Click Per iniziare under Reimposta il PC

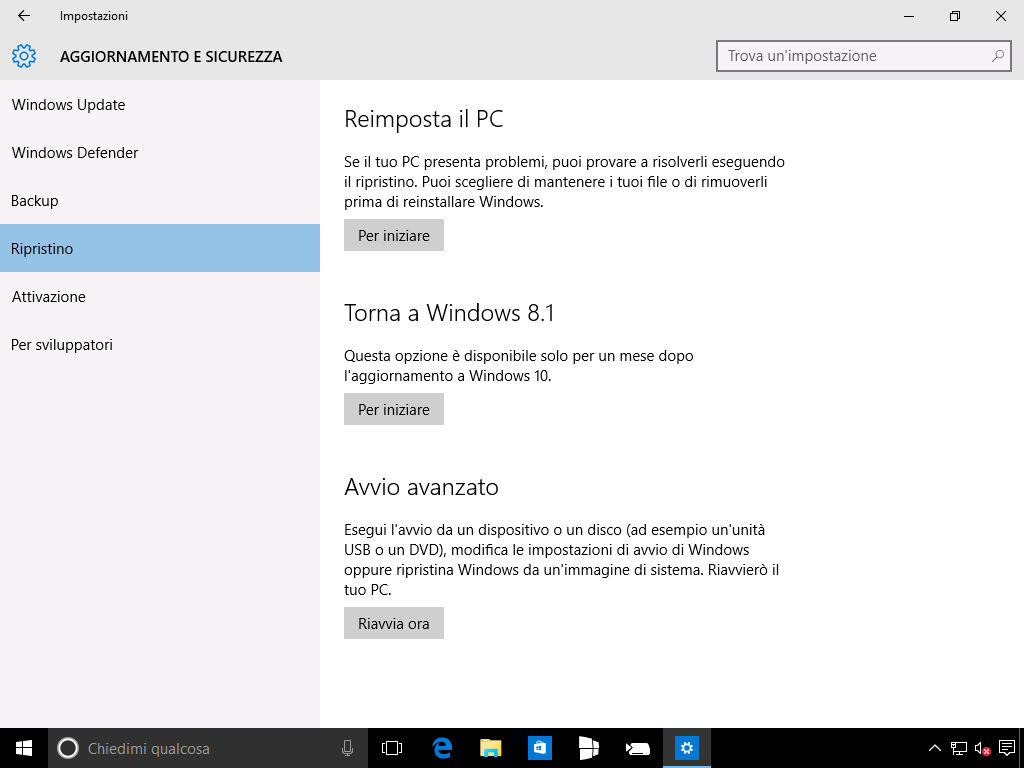(x=394, y=235)
